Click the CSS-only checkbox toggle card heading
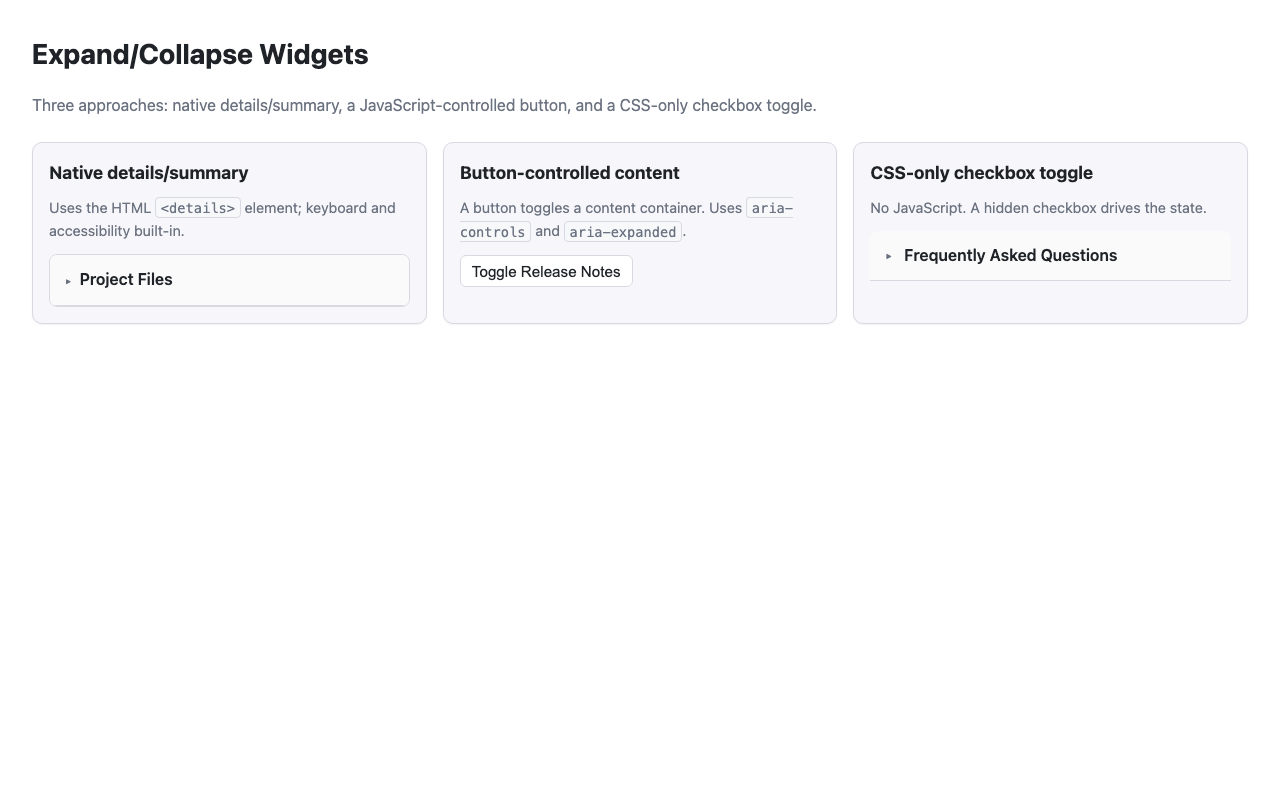This screenshot has width=1280, height=800. click(x=981, y=173)
